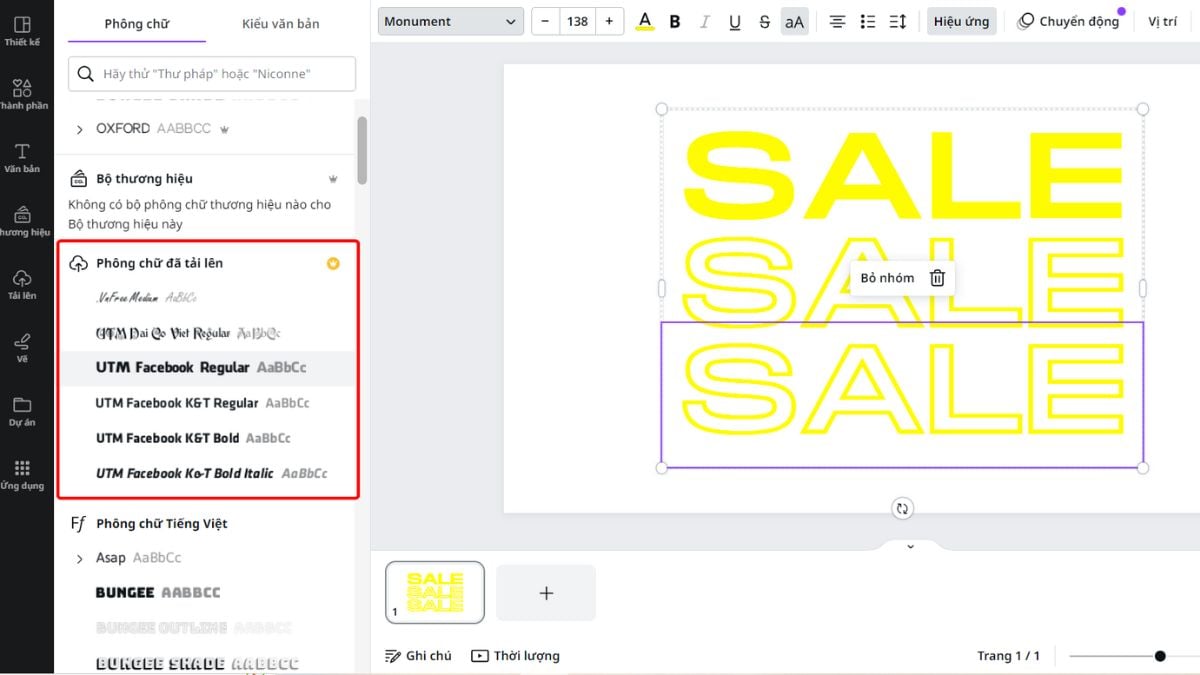Expand the OXFORD font family
Viewport: 1200px width, 675px height.
click(79, 129)
